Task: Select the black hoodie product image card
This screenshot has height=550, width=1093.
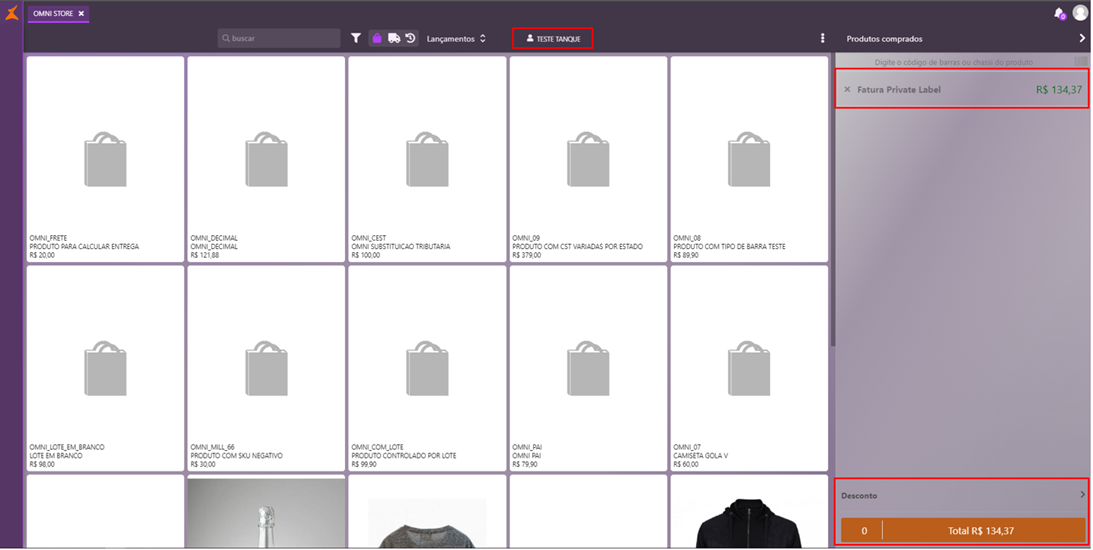Action: pyautogui.click(x=749, y=512)
